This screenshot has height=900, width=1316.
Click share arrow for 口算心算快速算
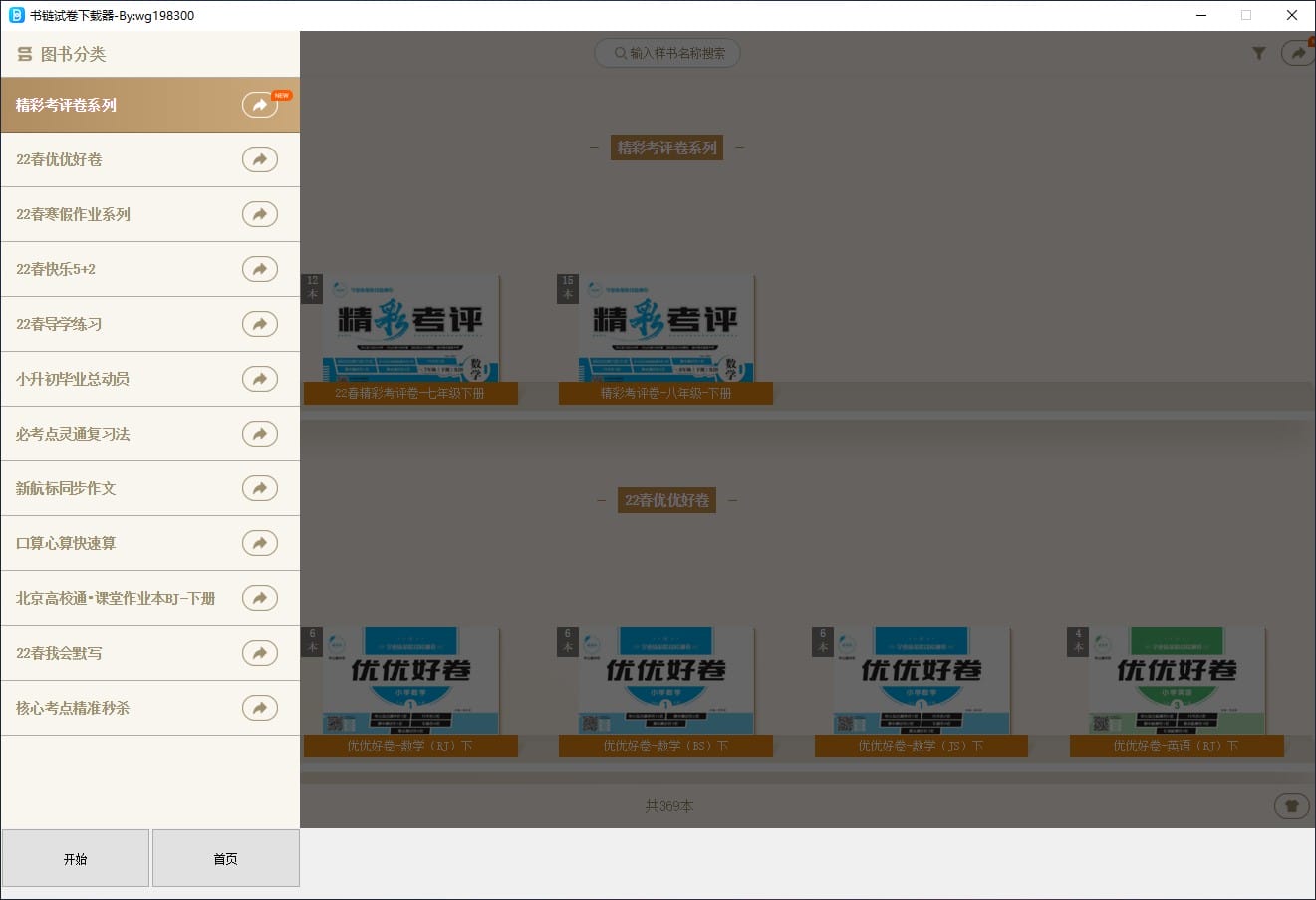(x=260, y=543)
